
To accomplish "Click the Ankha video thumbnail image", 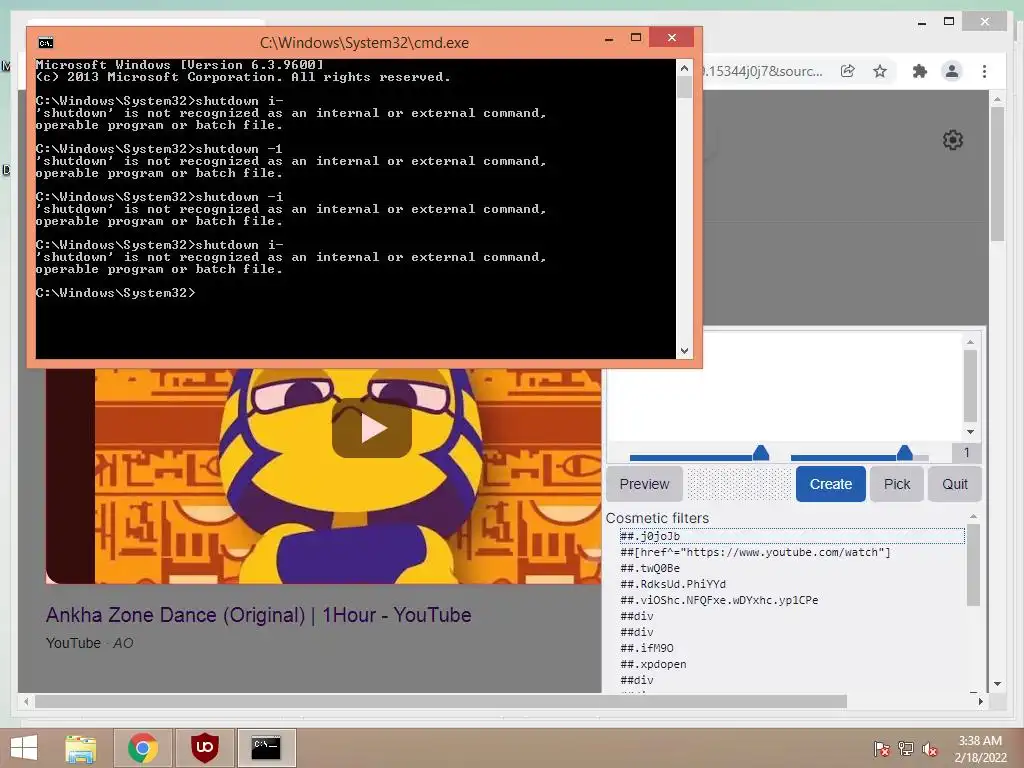I will pyautogui.click(x=323, y=476).
